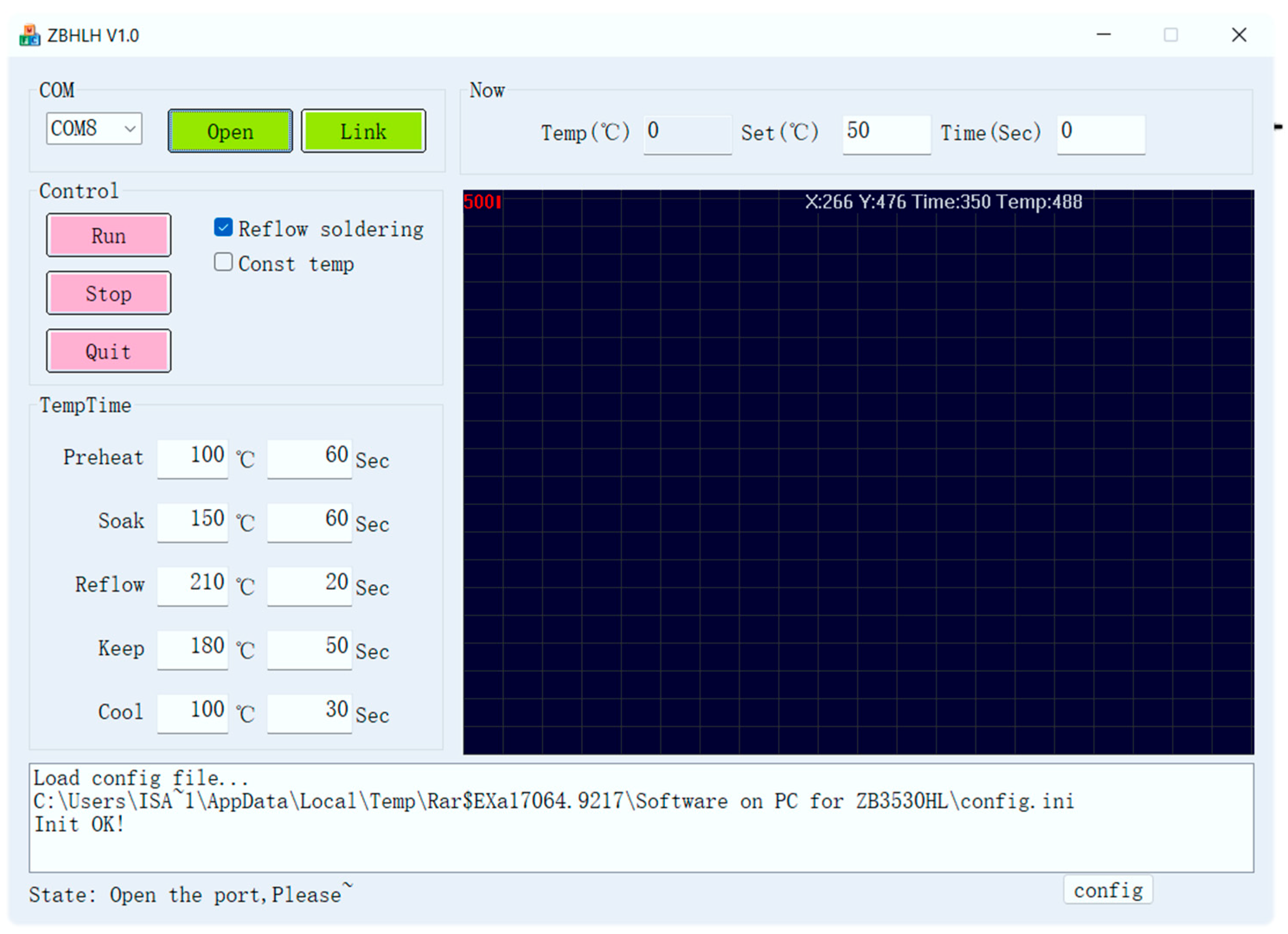
Task: Click the Set (℃) value field
Action: (x=886, y=134)
